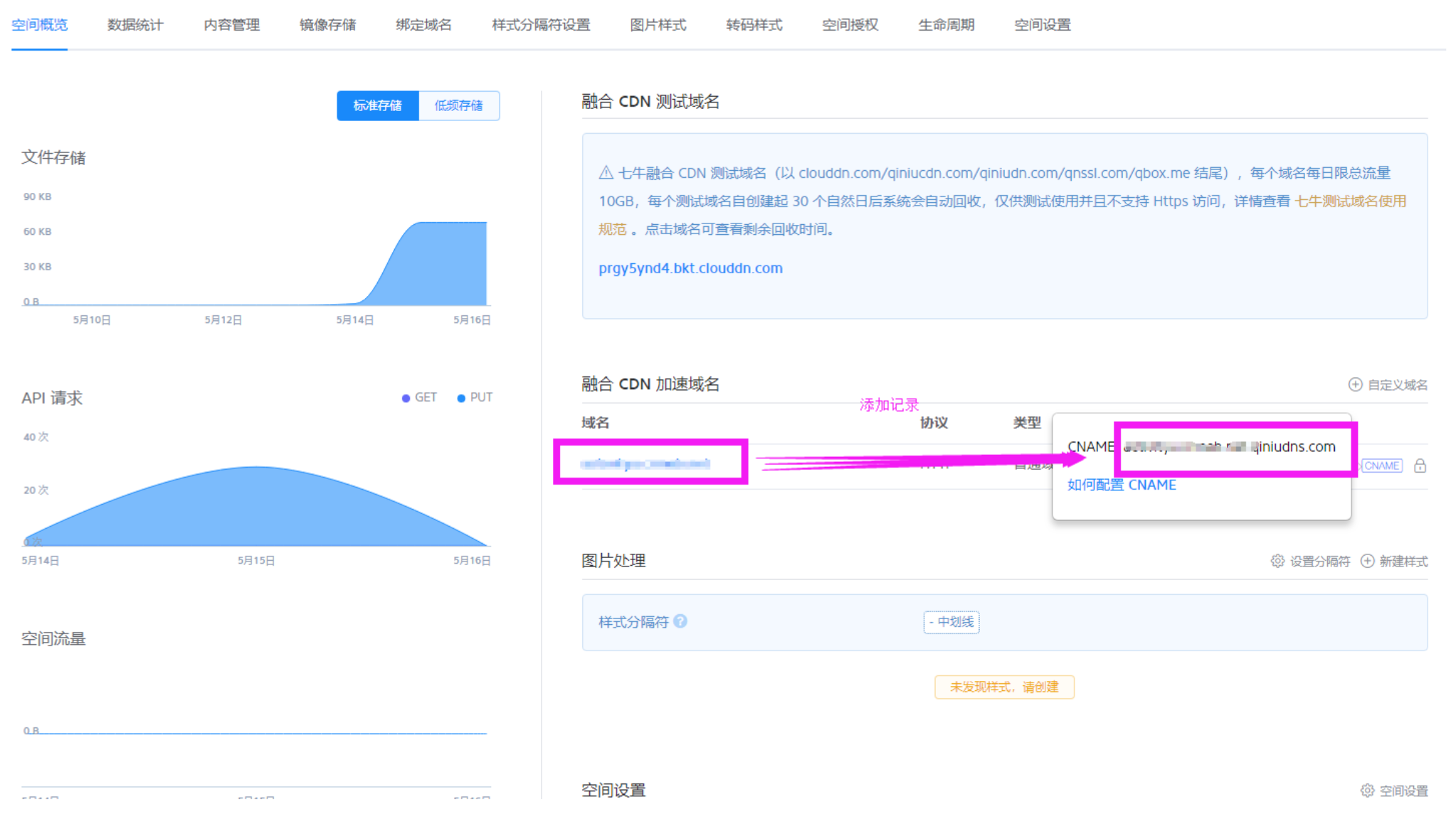Select the 绑定域名 tab
The height and width of the screenshot is (817, 1456).
(x=423, y=25)
